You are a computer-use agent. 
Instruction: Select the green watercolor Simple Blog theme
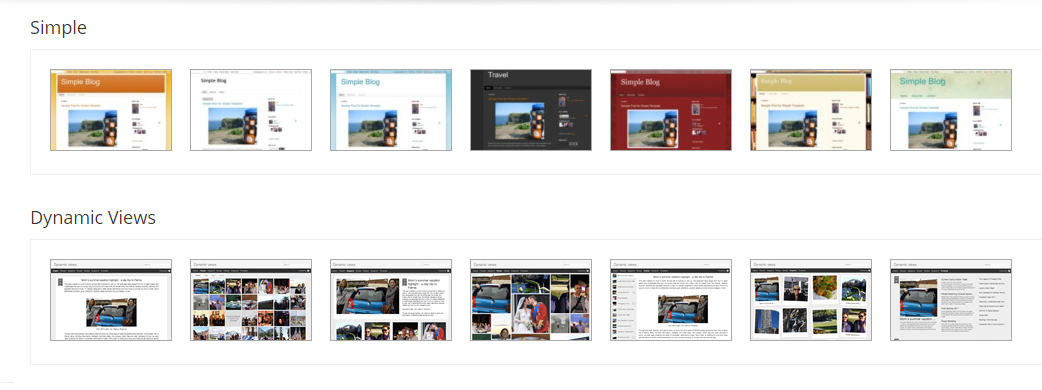click(951, 110)
